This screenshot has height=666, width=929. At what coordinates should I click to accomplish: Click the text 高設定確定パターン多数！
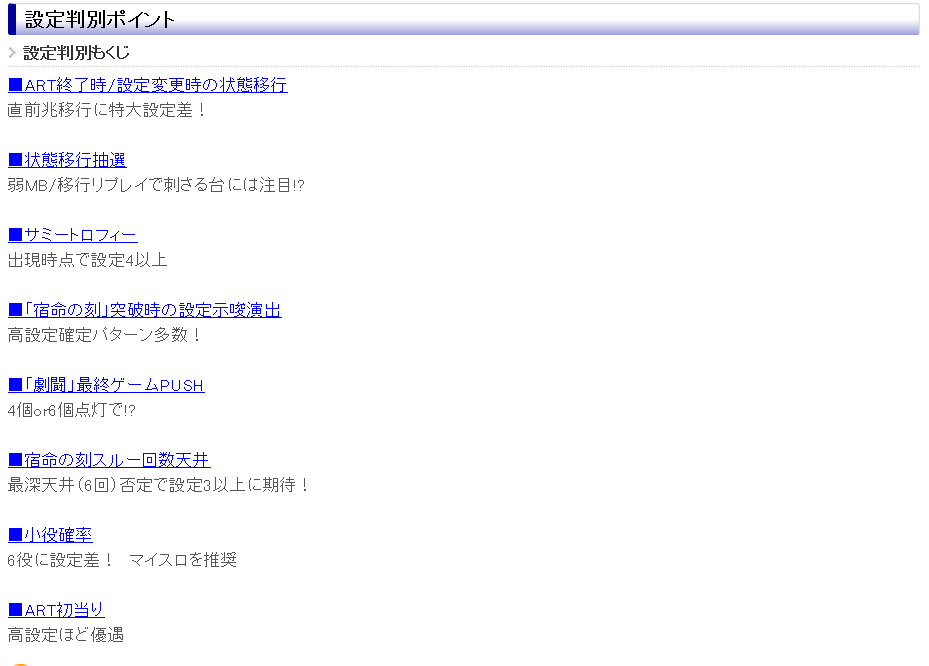(104, 335)
